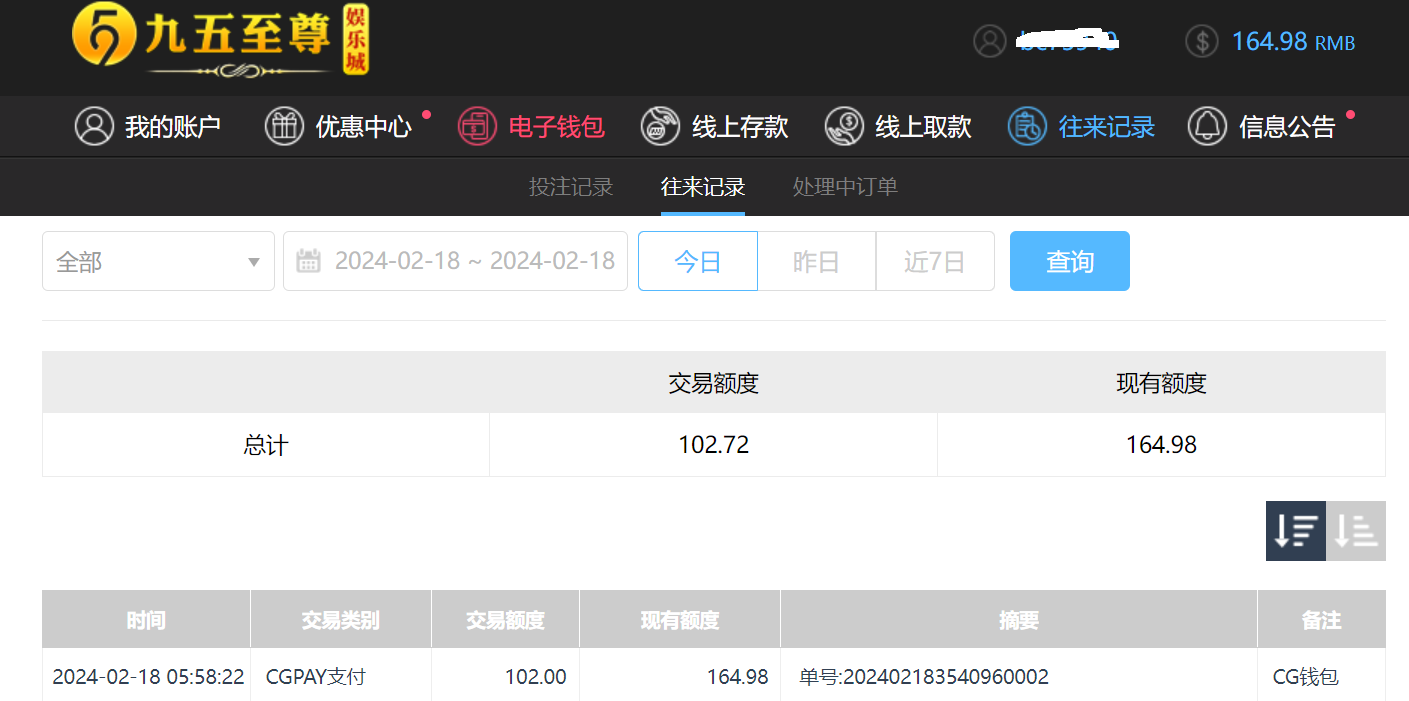Screen dimensions: 1409x701
Task: Click the 备注 column header
Action: click(1322, 620)
